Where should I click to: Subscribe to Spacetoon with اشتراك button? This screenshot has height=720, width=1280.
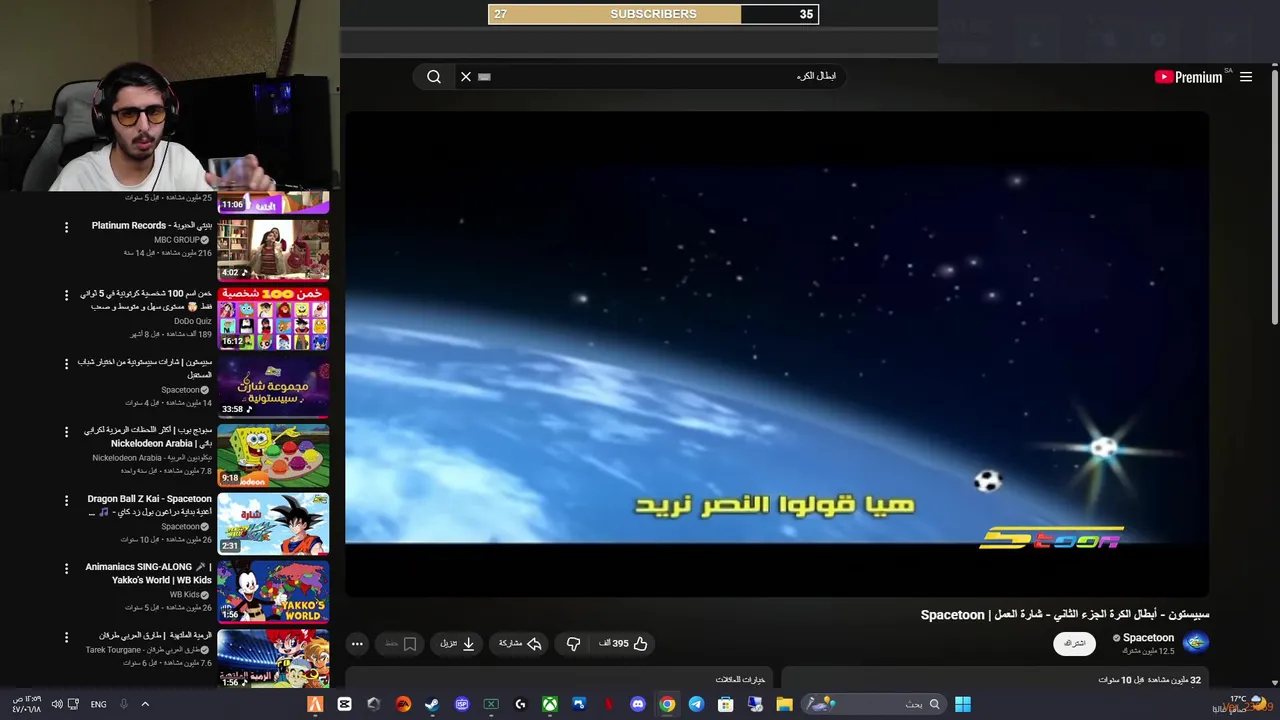[x=1074, y=644]
